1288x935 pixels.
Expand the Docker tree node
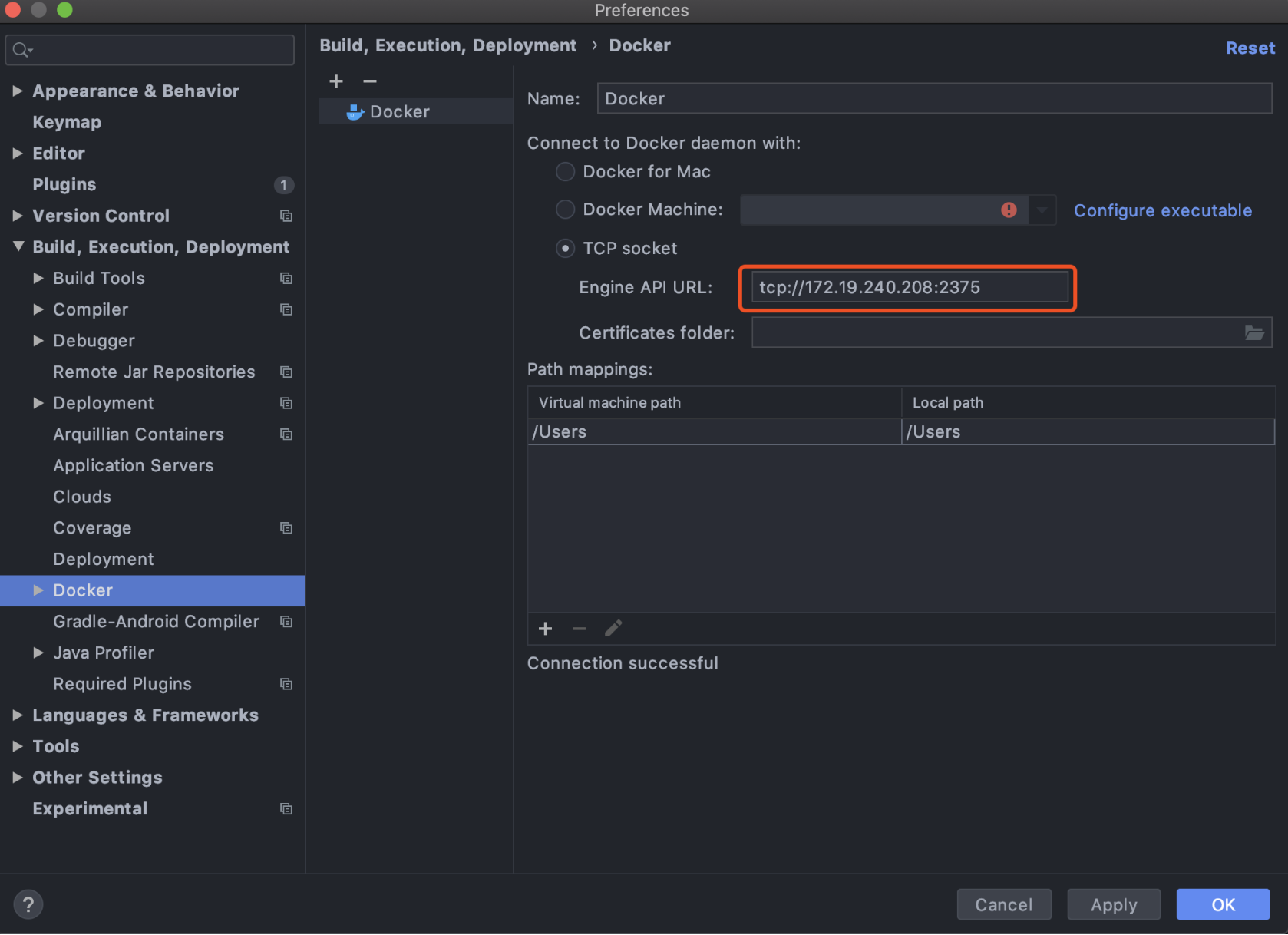[38, 590]
